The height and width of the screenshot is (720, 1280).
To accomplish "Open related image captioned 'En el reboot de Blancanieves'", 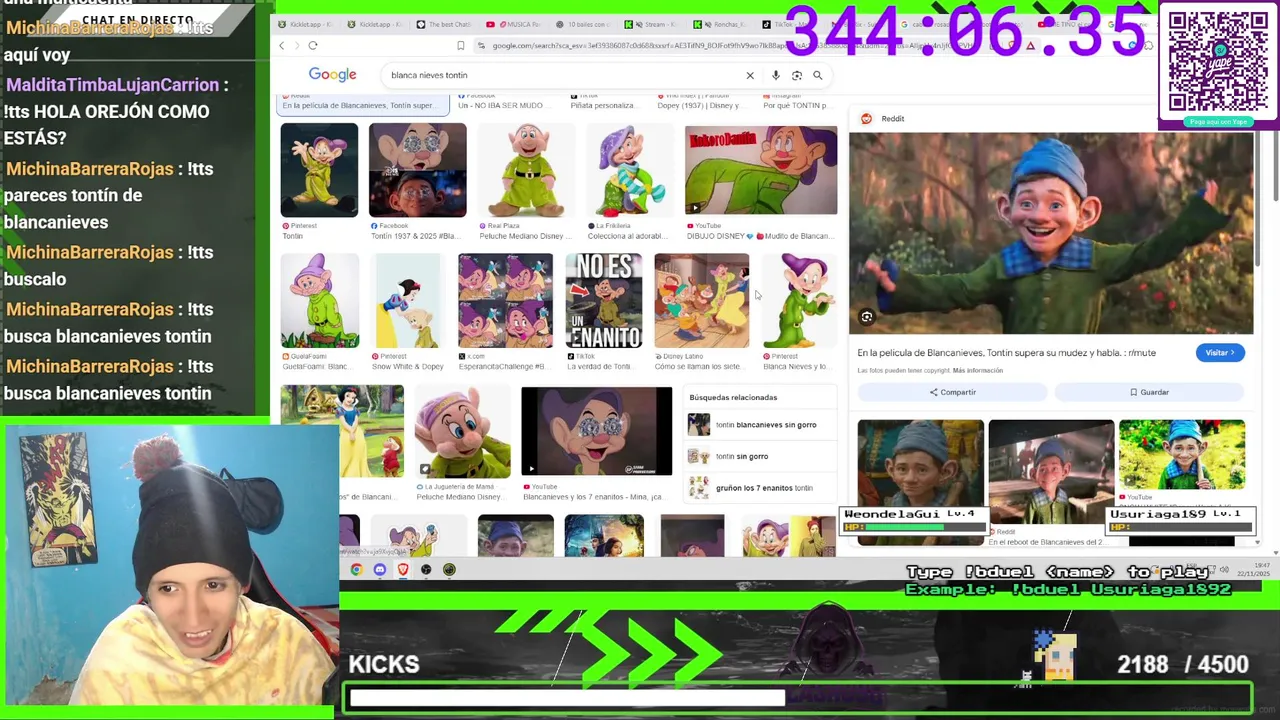I will [1051, 472].
